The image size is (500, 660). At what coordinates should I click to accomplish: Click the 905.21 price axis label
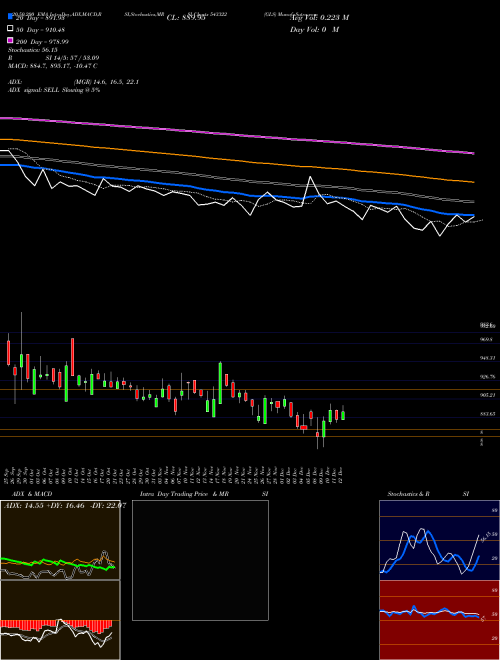coord(487,395)
